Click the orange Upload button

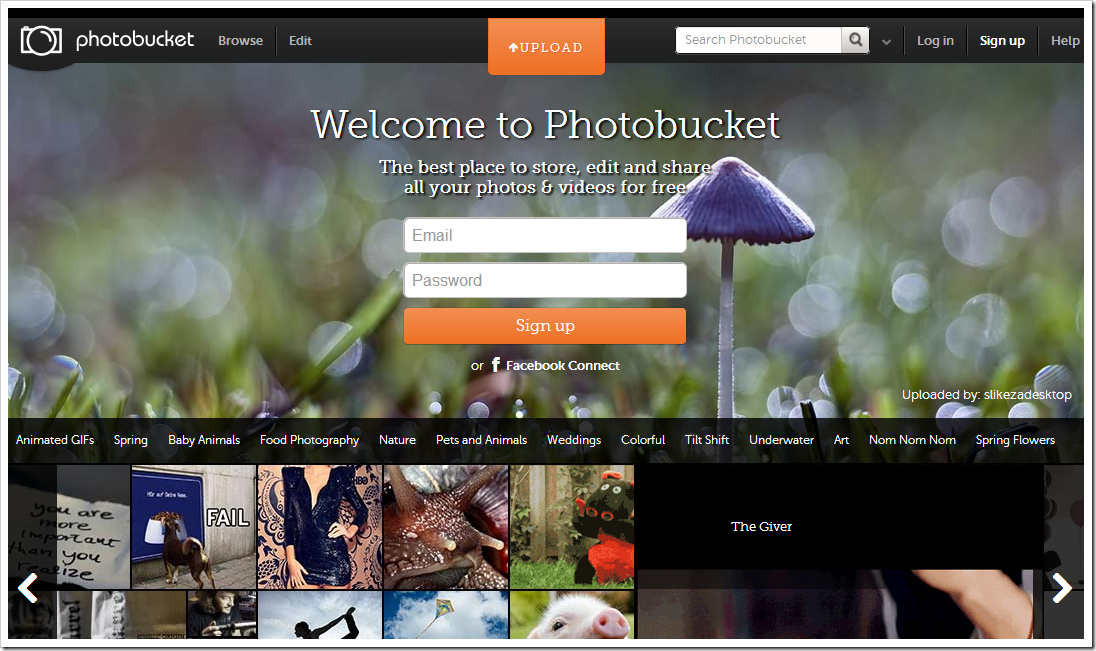pyautogui.click(x=546, y=47)
